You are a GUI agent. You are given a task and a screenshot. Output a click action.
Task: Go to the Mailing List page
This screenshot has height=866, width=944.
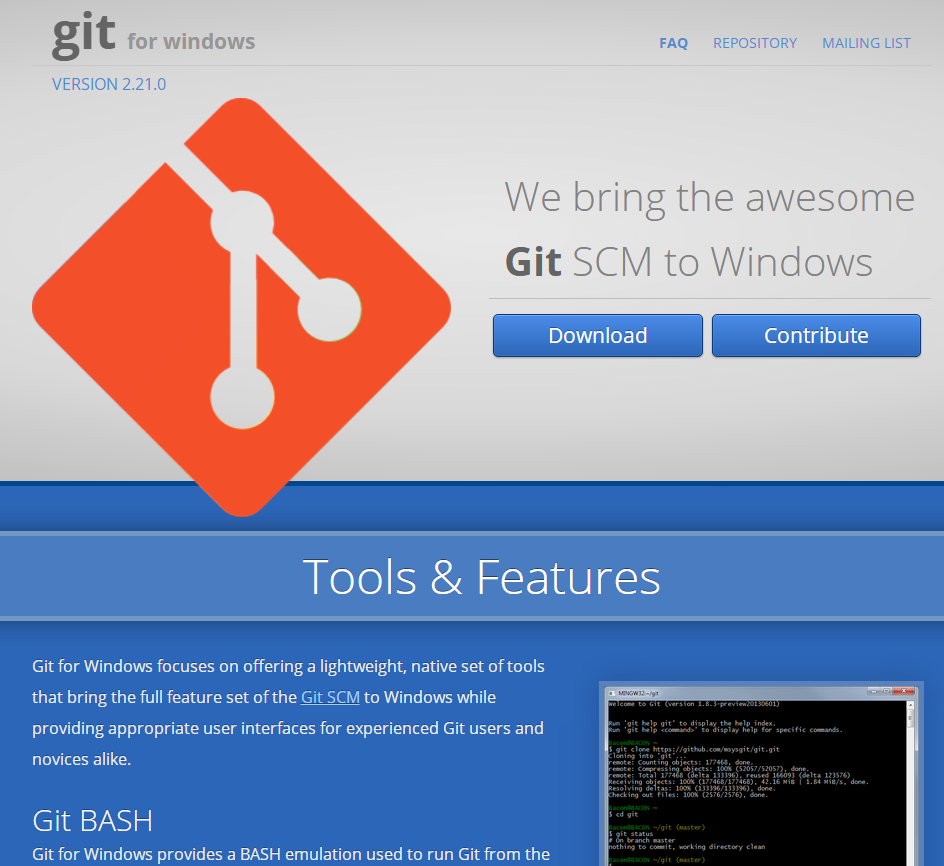point(866,43)
